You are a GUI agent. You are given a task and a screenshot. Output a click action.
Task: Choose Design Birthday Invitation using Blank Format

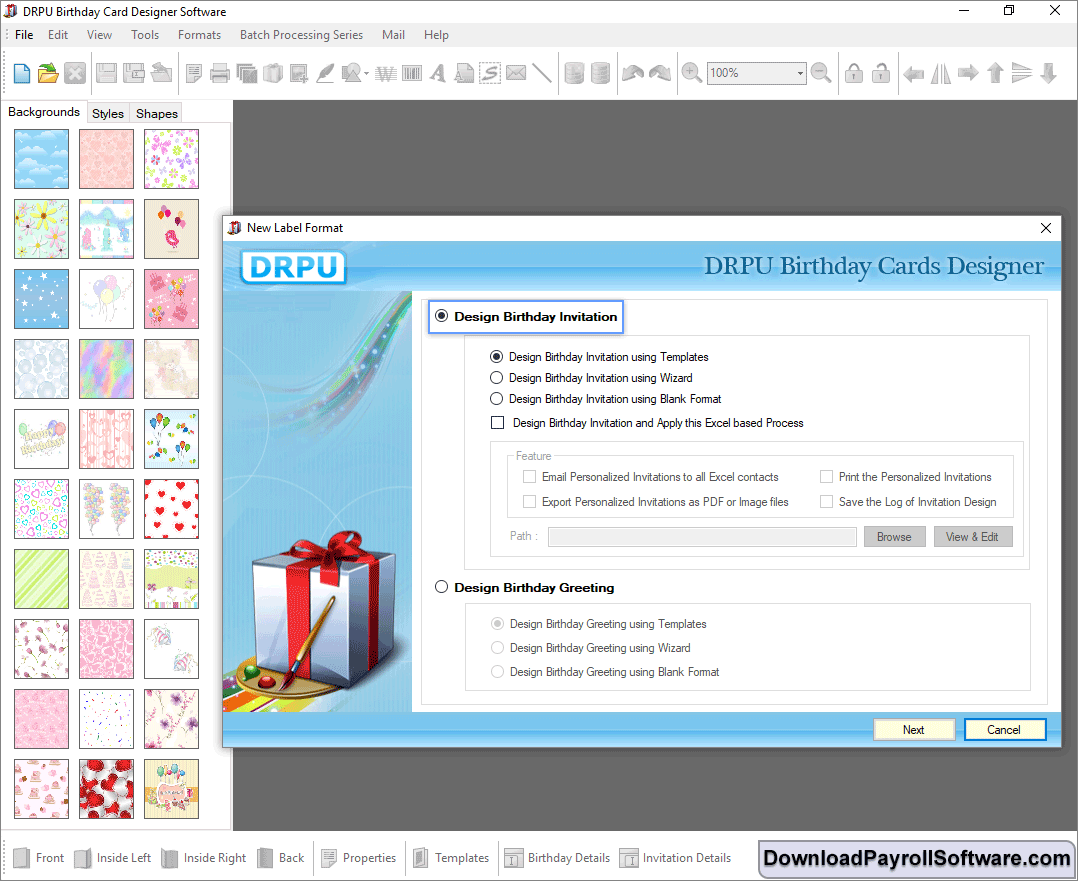click(x=496, y=399)
